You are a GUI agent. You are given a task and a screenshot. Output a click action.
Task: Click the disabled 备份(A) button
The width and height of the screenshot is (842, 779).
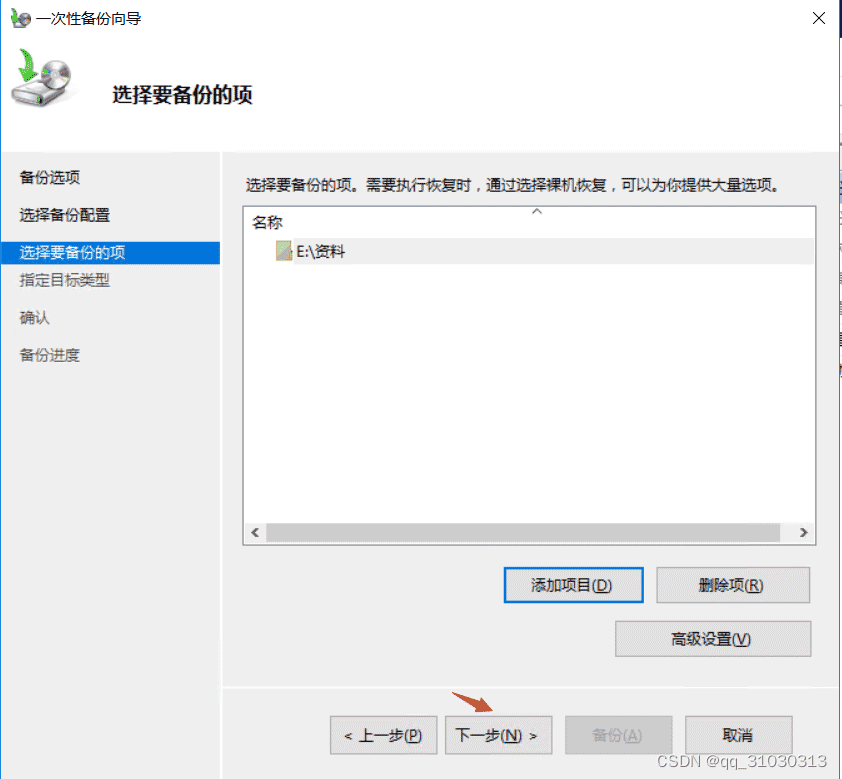(x=619, y=735)
